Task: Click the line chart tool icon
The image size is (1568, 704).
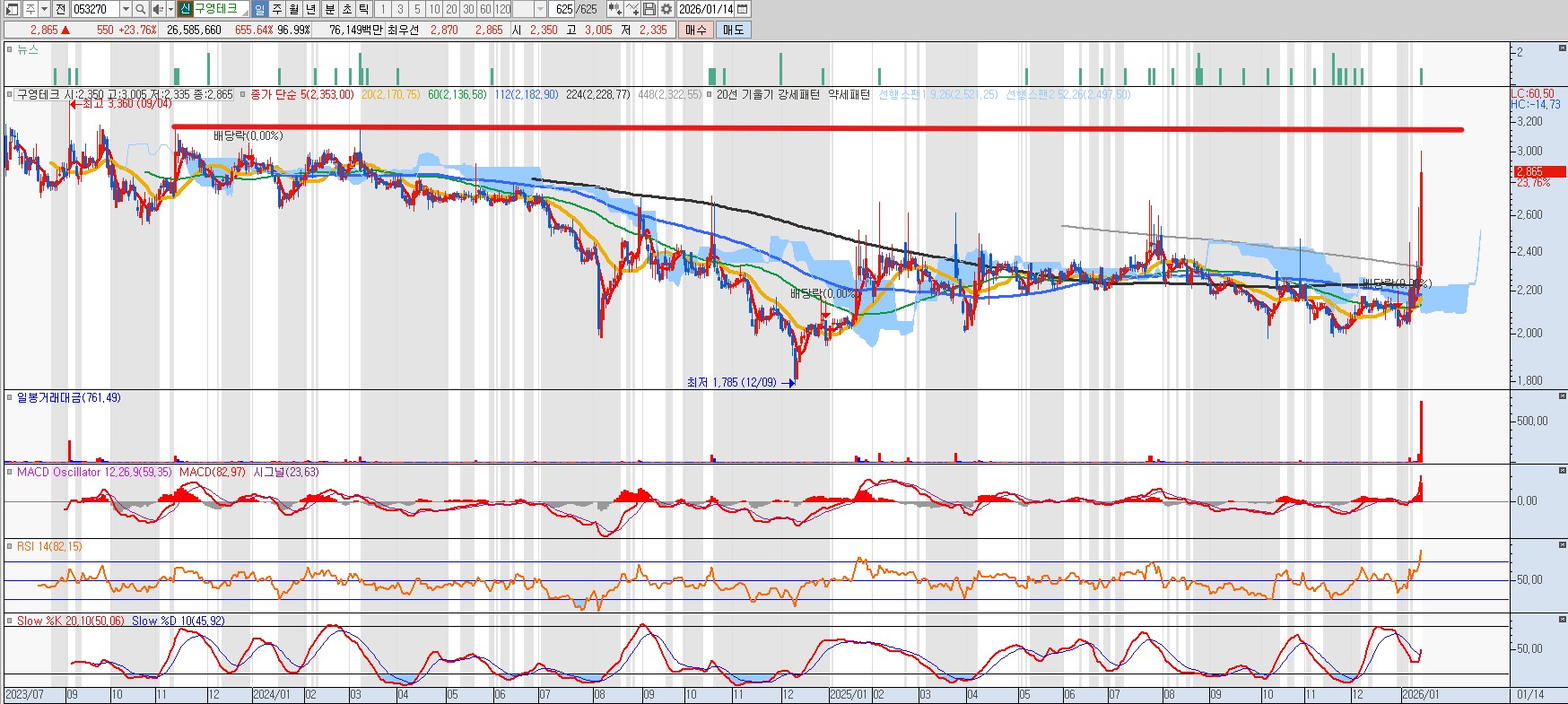Action: tap(632, 9)
